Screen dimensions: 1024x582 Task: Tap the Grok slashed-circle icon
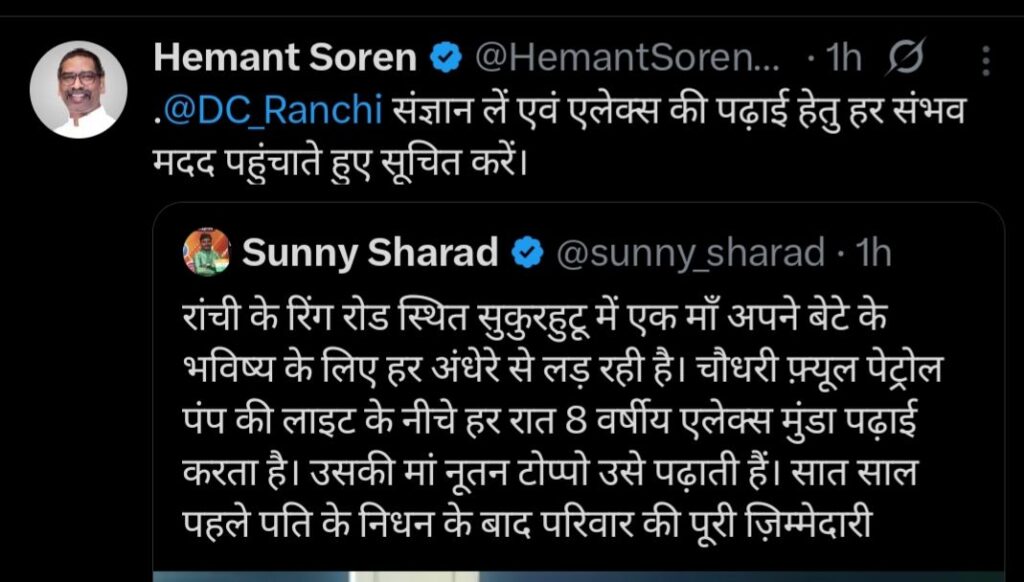[x=904, y=59]
